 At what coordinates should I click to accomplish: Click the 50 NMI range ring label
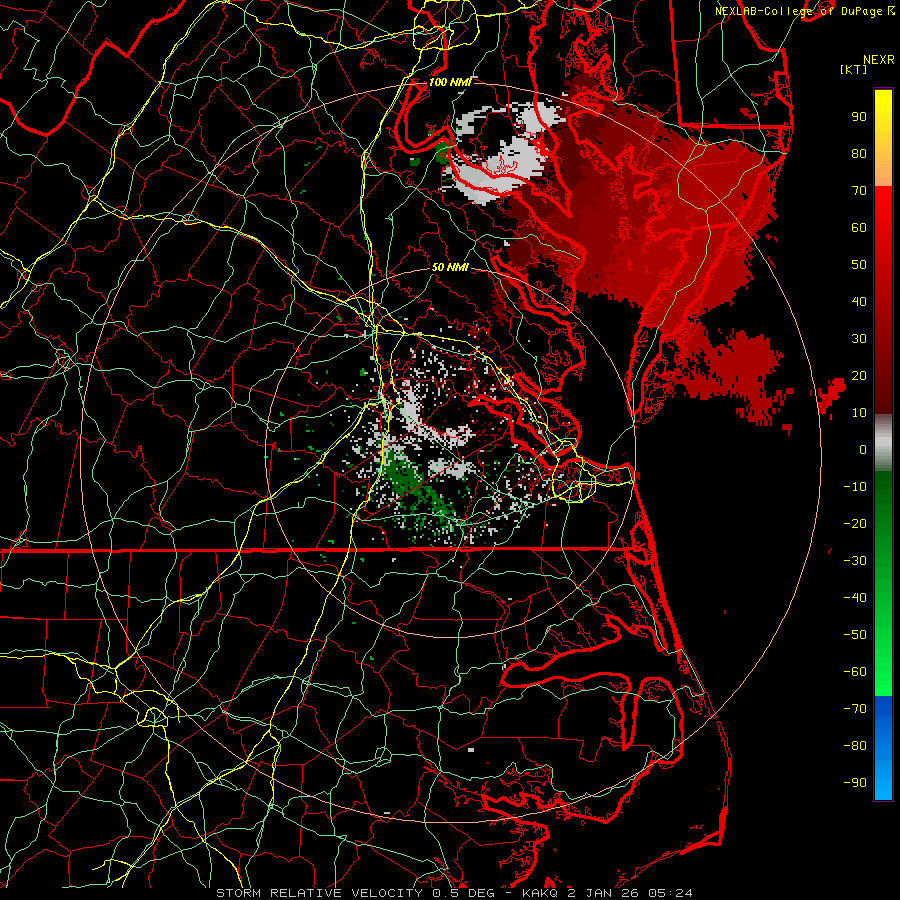click(449, 267)
